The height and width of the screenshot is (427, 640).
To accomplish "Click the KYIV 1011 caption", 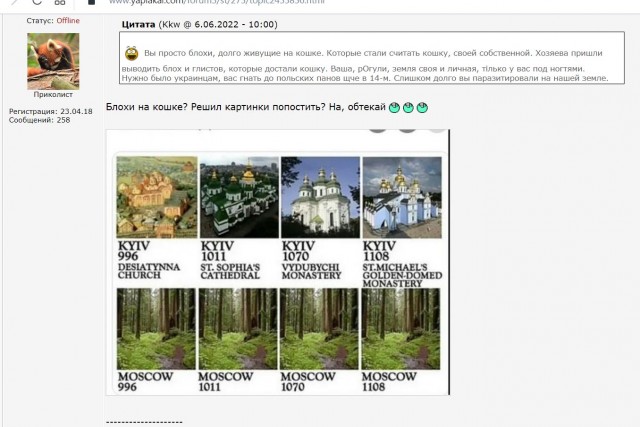I will coord(217,251).
